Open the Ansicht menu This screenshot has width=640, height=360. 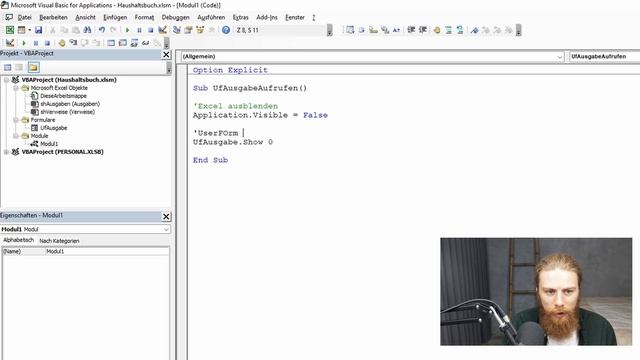pos(85,17)
